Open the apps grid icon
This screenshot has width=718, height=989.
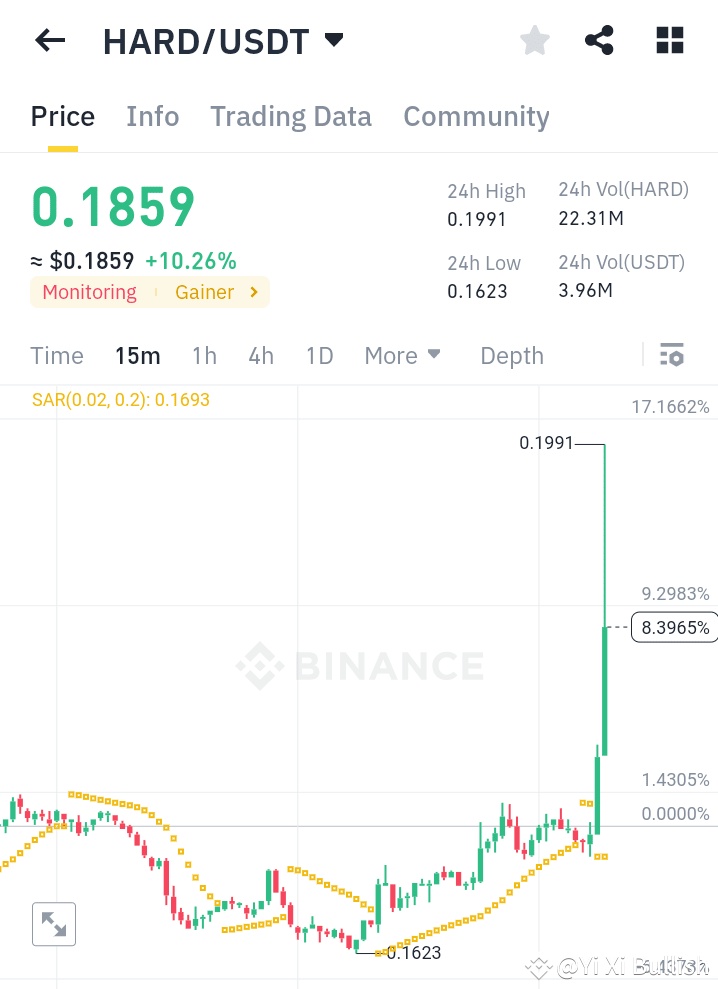668,40
